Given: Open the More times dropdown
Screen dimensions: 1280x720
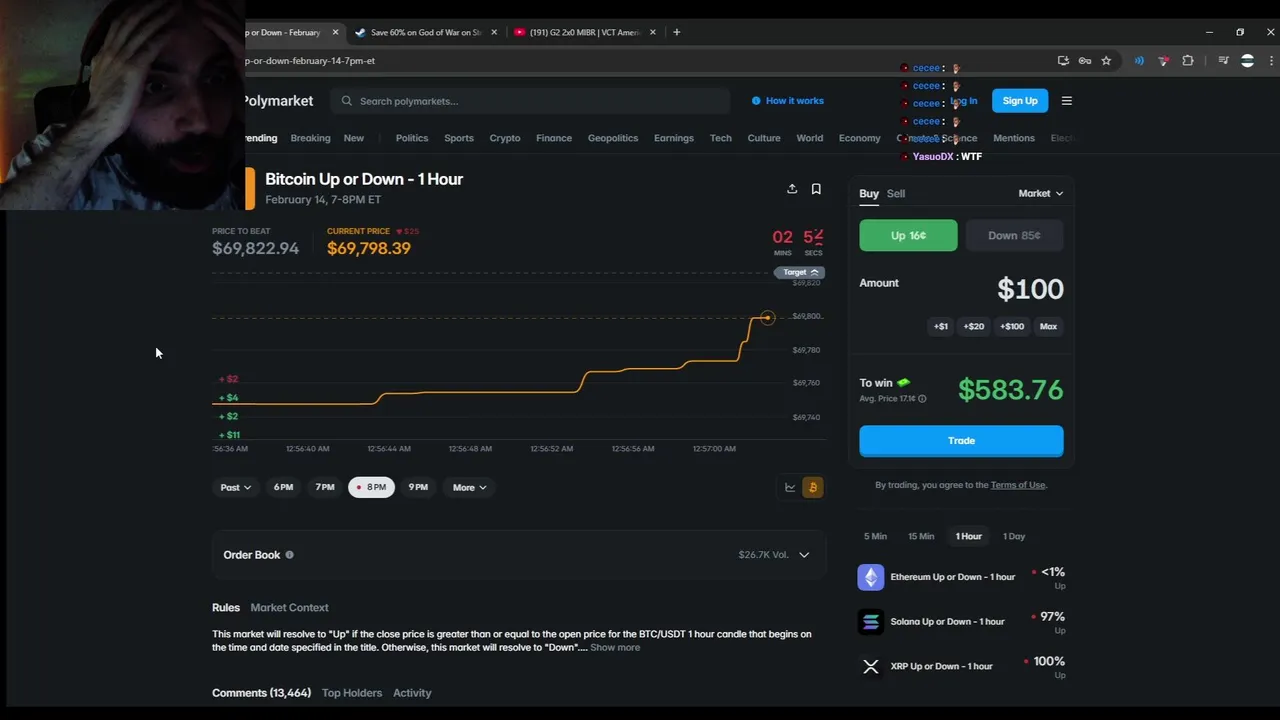Looking at the screenshot, I should 469,487.
